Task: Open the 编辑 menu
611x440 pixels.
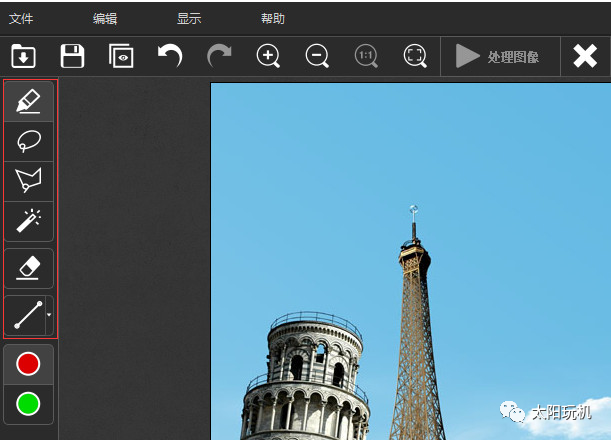Action: coord(105,18)
